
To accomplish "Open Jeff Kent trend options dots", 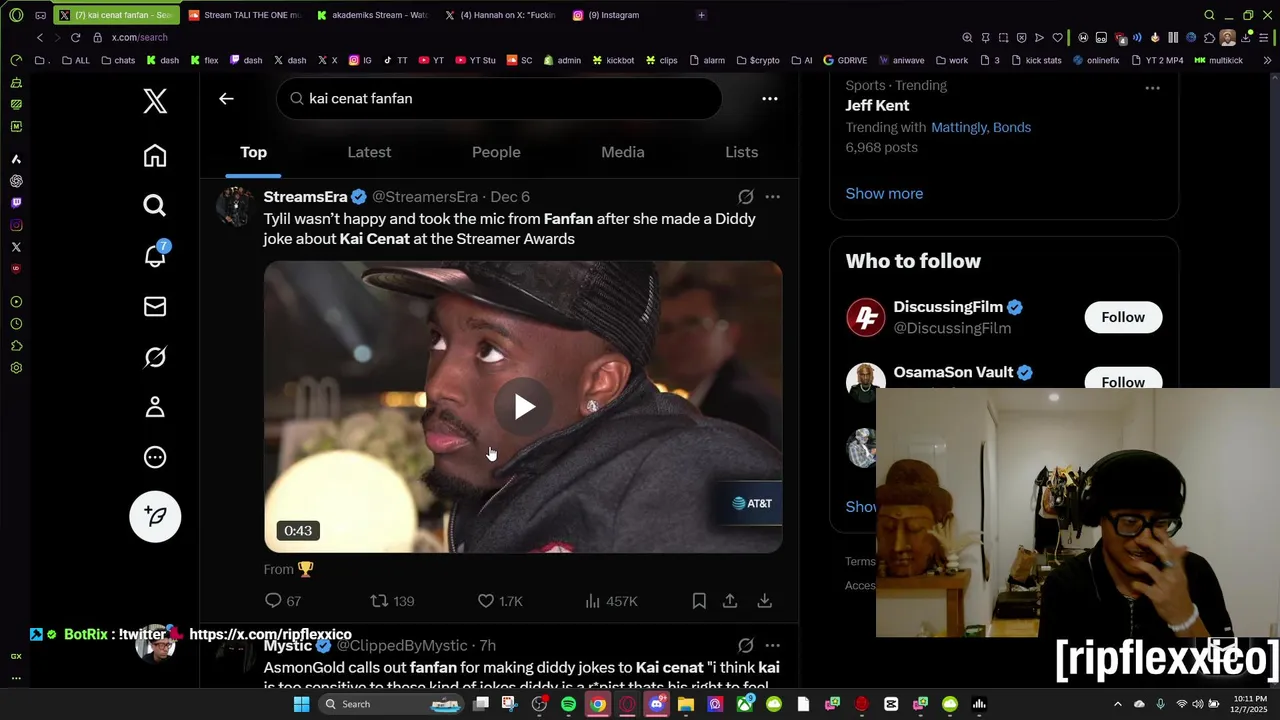I will click(1152, 88).
